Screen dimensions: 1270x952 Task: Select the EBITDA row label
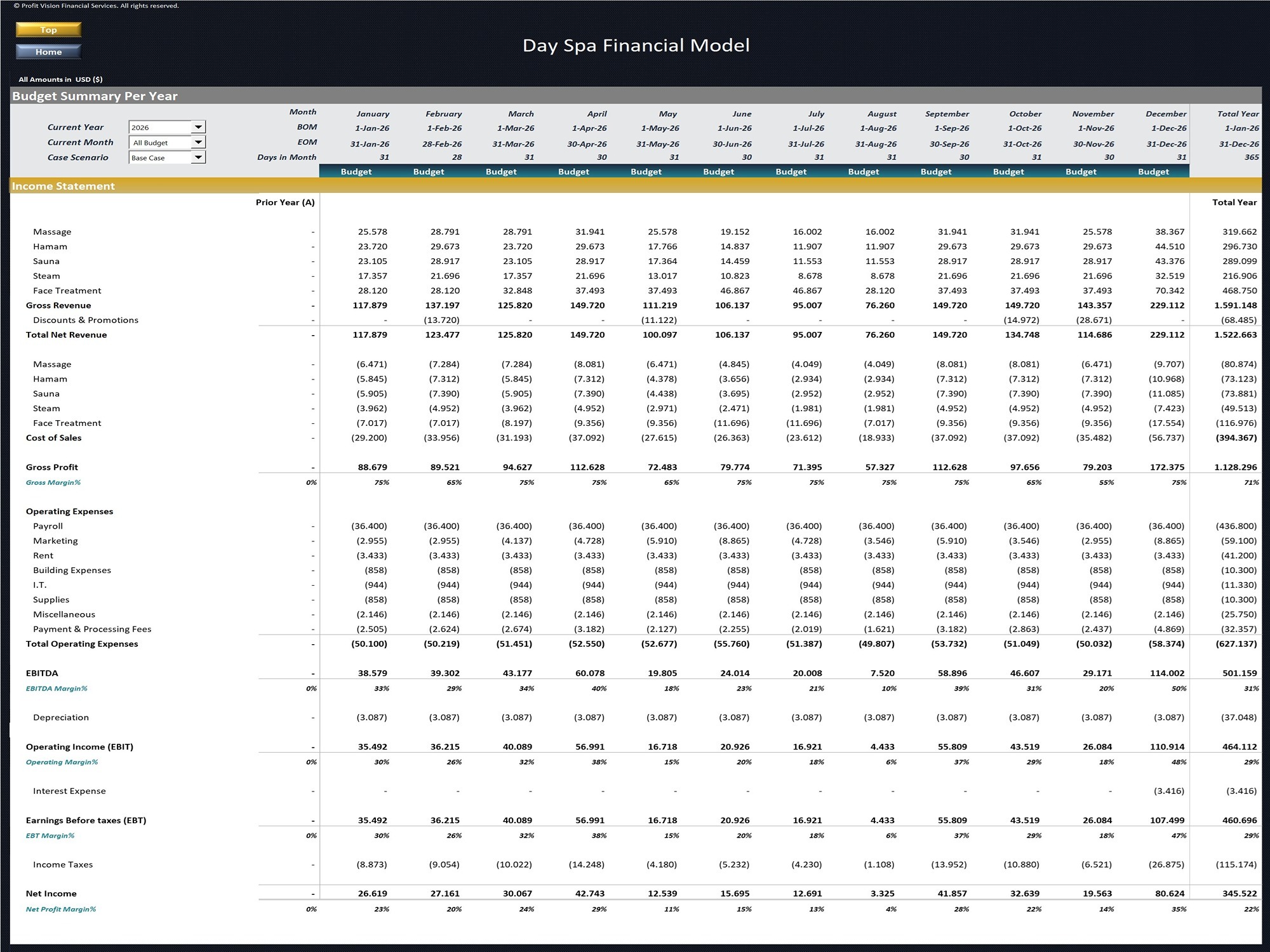42,673
